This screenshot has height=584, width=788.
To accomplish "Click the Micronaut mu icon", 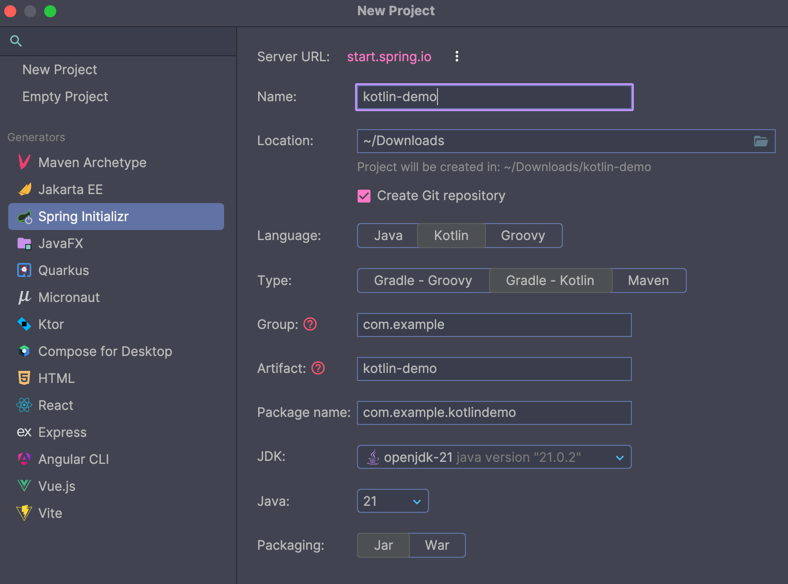I will [x=24, y=297].
